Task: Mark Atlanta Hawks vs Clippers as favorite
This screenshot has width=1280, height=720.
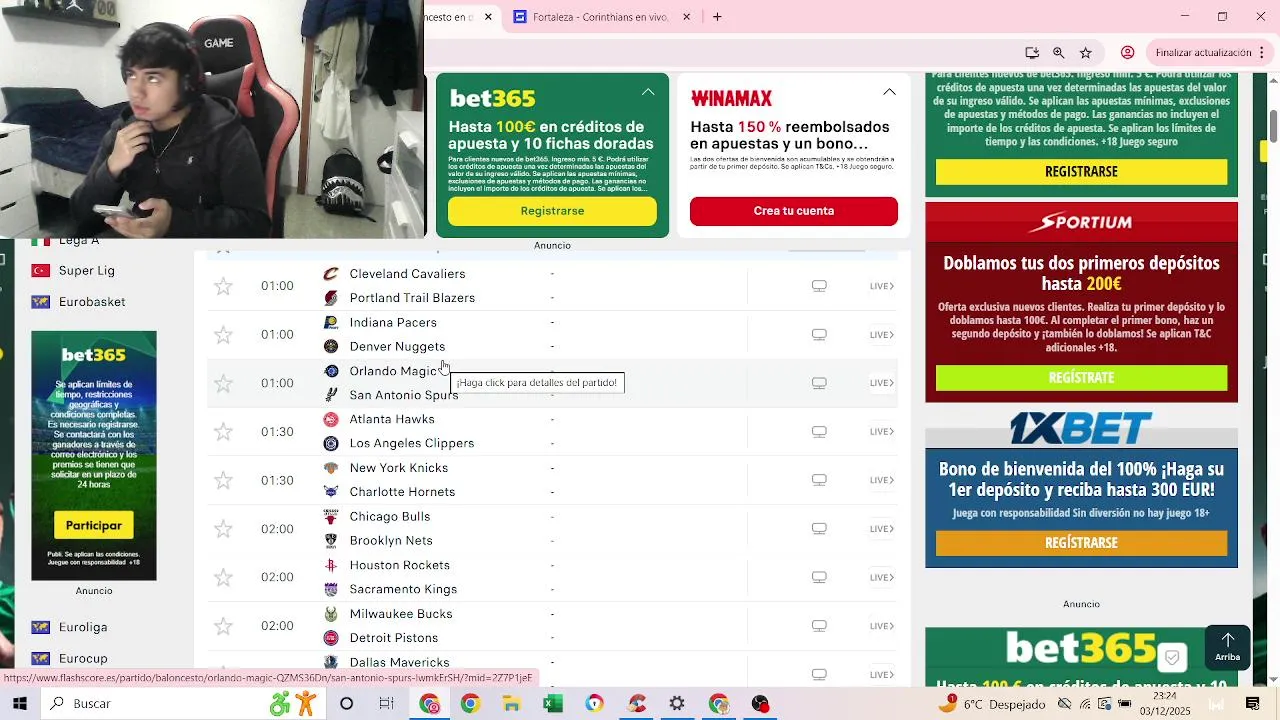Action: (223, 432)
